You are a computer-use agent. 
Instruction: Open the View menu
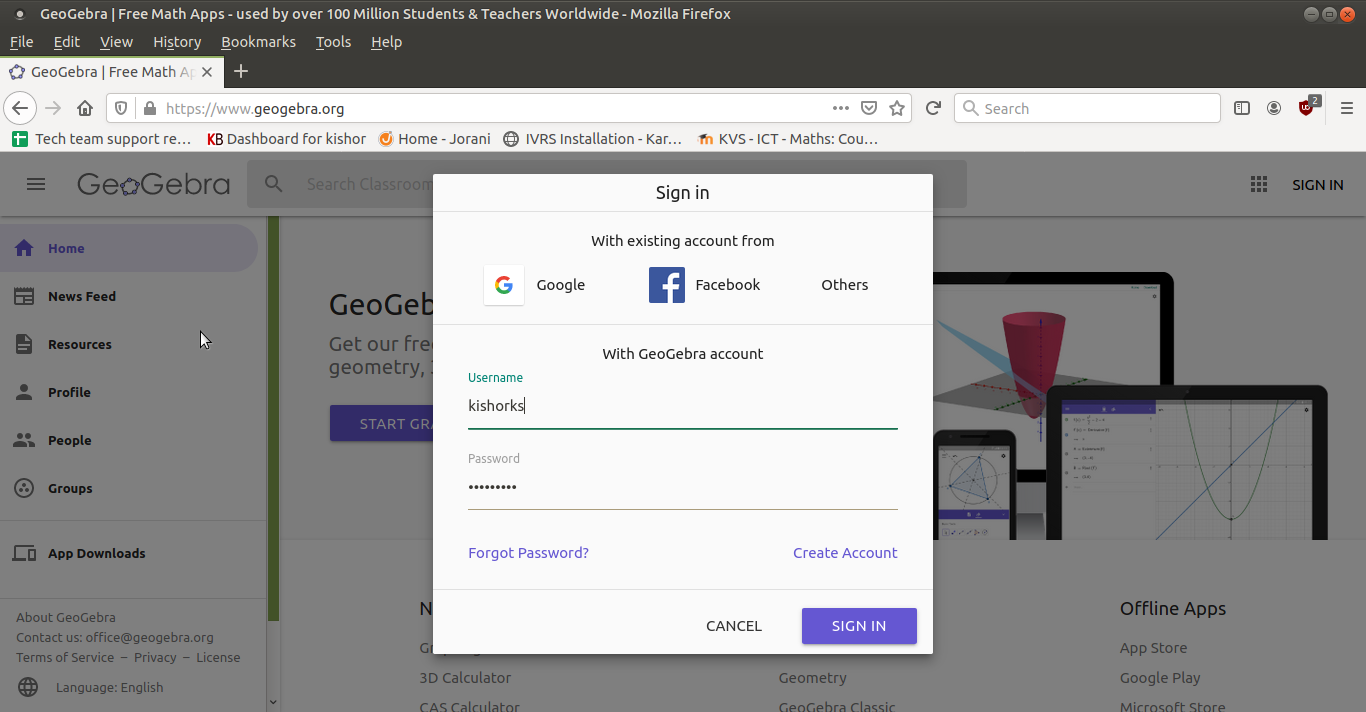(116, 42)
